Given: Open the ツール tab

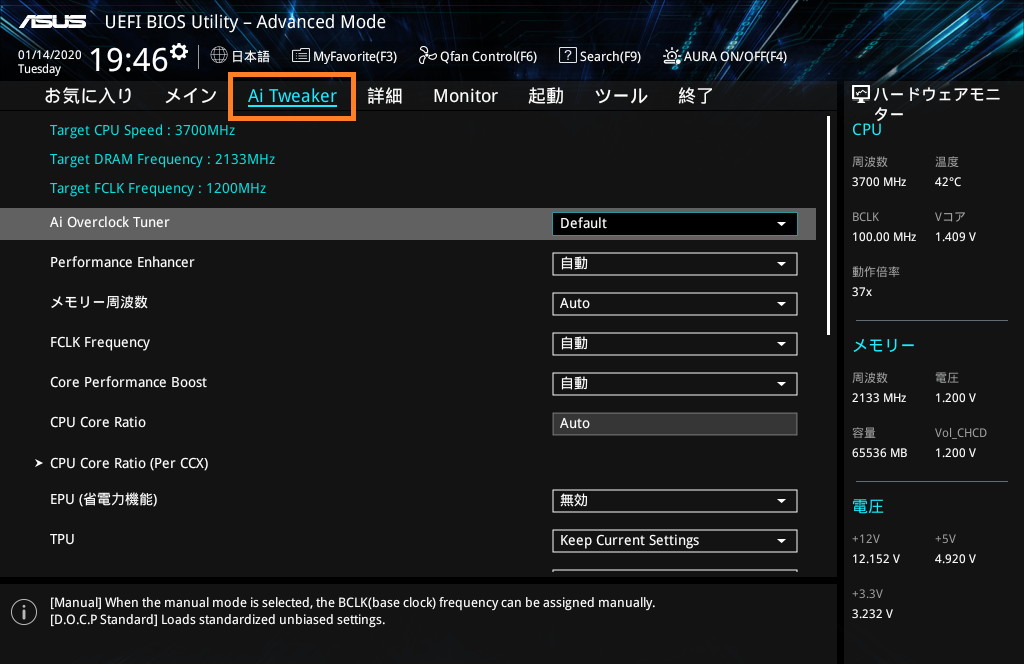Looking at the screenshot, I should click(621, 96).
